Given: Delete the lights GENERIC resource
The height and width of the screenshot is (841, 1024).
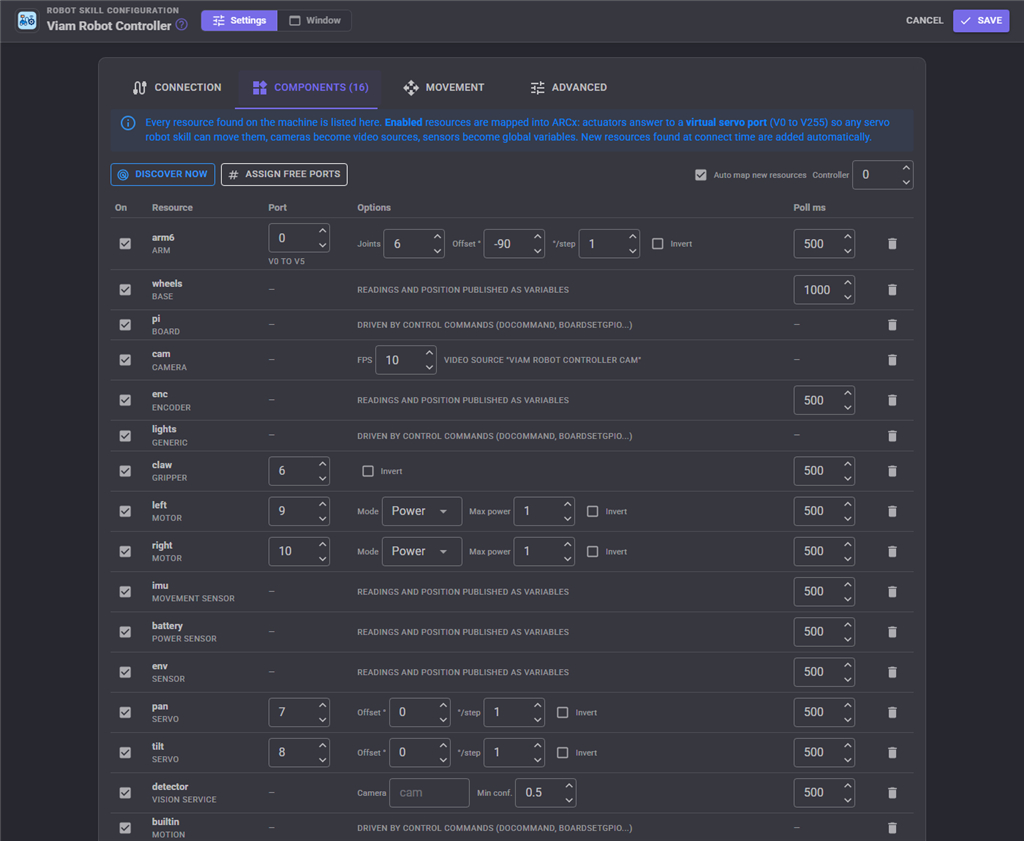Looking at the screenshot, I should click(892, 436).
